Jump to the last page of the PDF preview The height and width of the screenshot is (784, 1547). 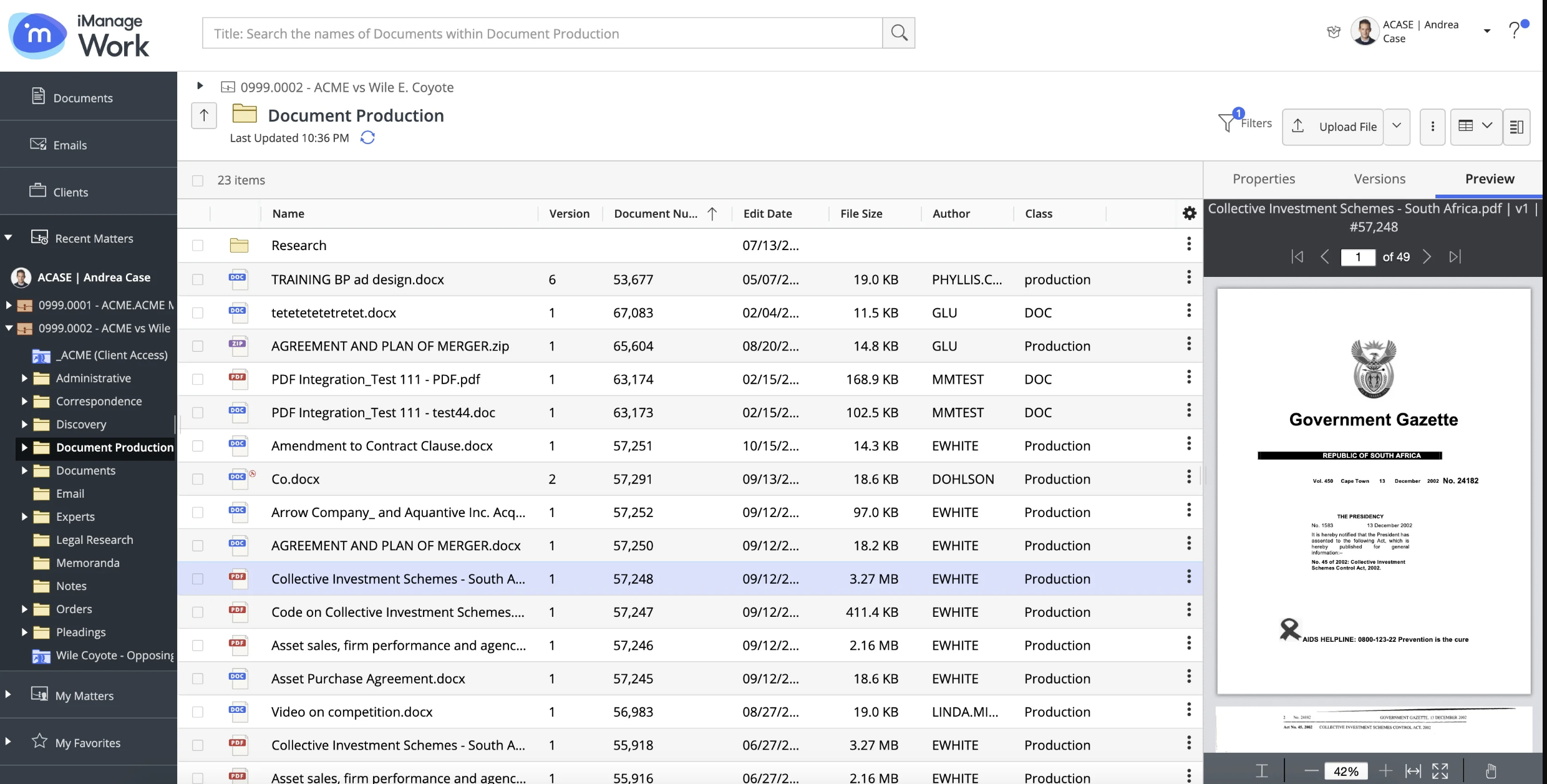coord(1455,256)
